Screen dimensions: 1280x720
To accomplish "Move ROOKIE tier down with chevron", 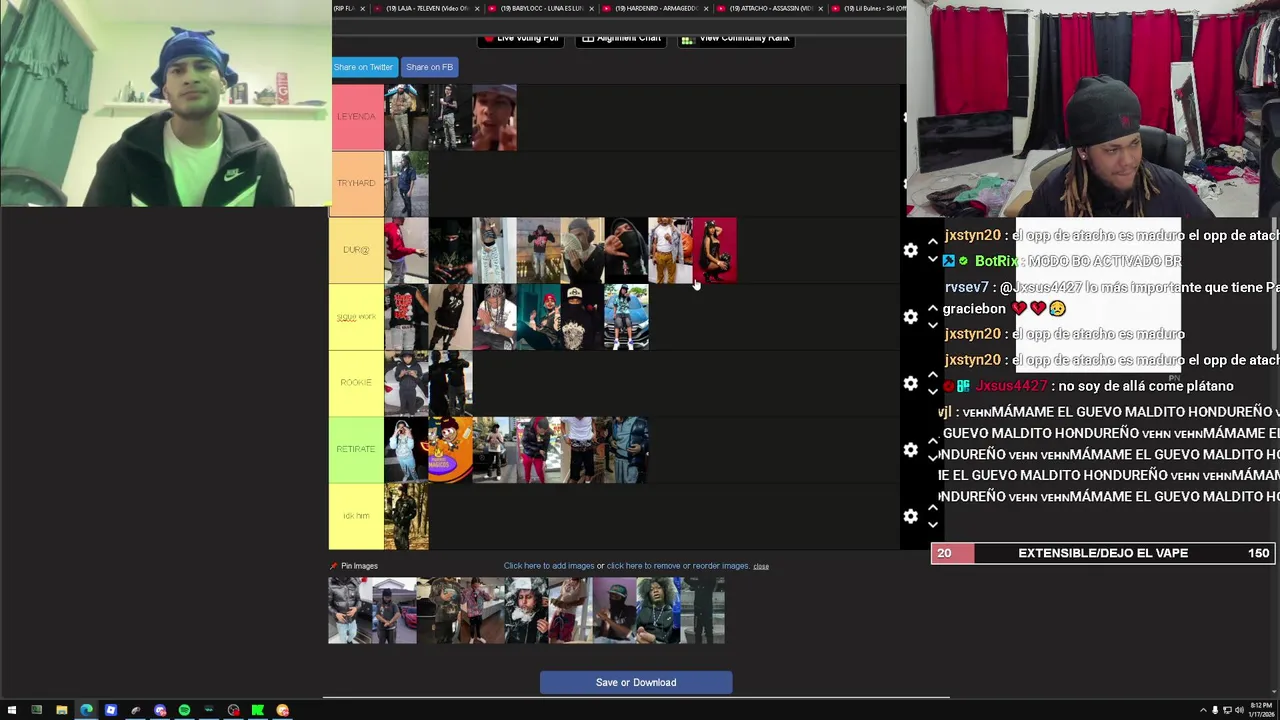I will coord(932,392).
